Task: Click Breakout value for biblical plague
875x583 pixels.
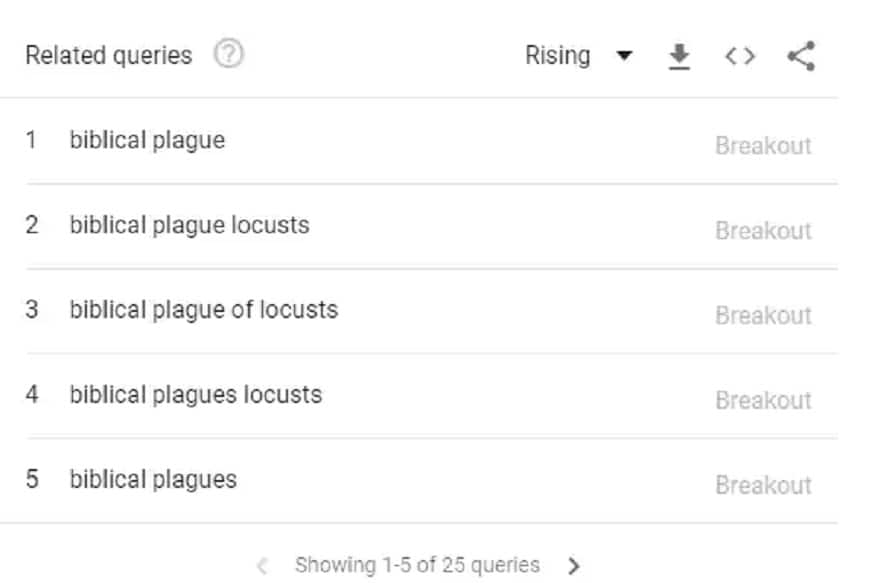Action: point(763,146)
